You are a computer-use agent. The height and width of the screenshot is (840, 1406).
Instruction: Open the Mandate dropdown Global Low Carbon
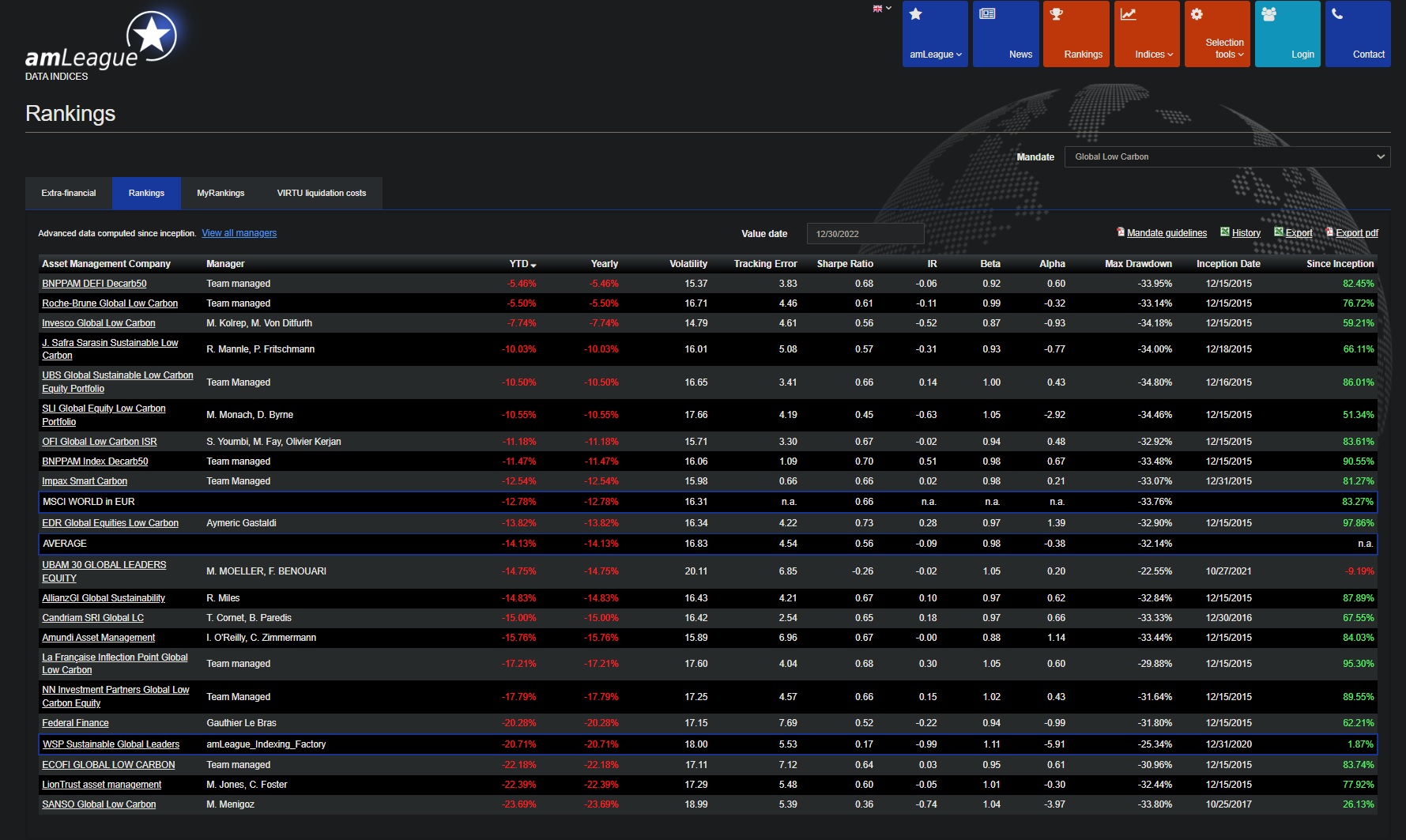point(1227,156)
